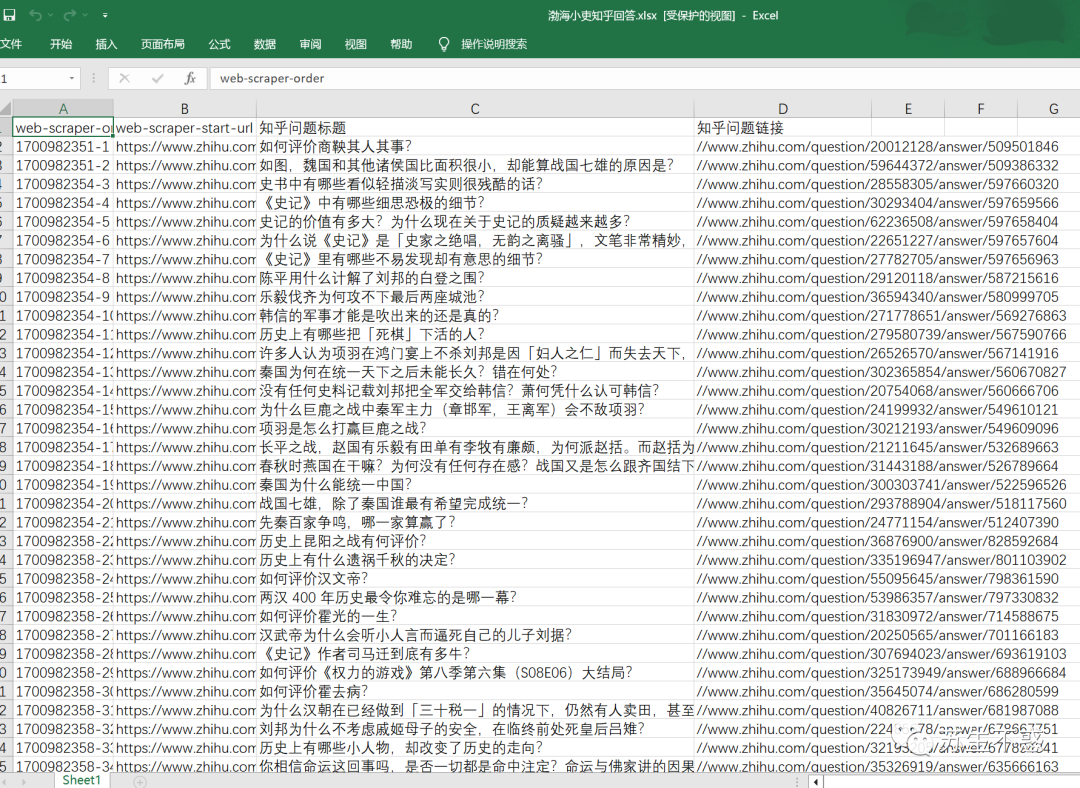The height and width of the screenshot is (788, 1080).
Task: Select column A header
Action: click(x=63, y=108)
